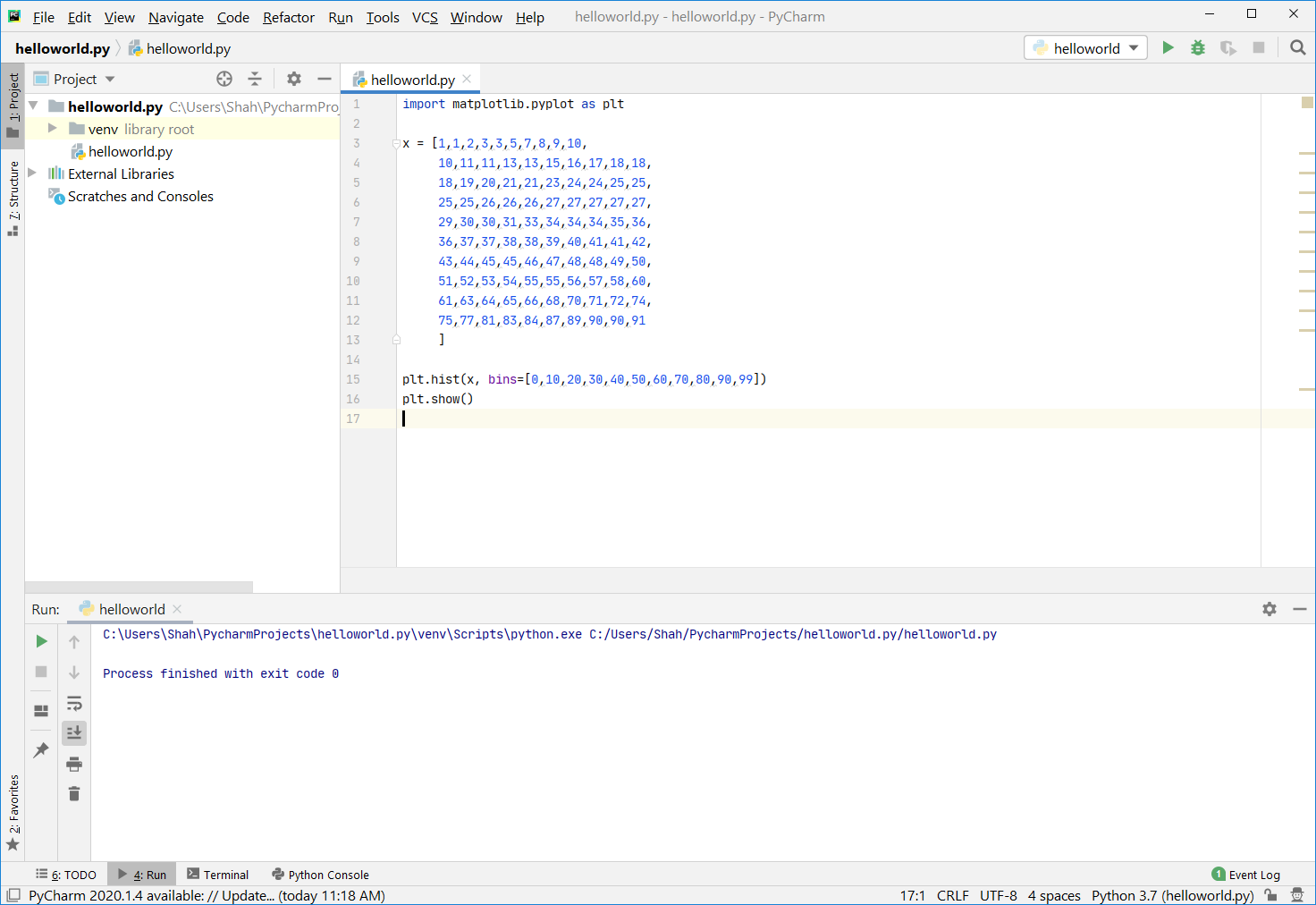Open the Project view selector dropdown
Screen dimensions: 1316x905
[74, 79]
